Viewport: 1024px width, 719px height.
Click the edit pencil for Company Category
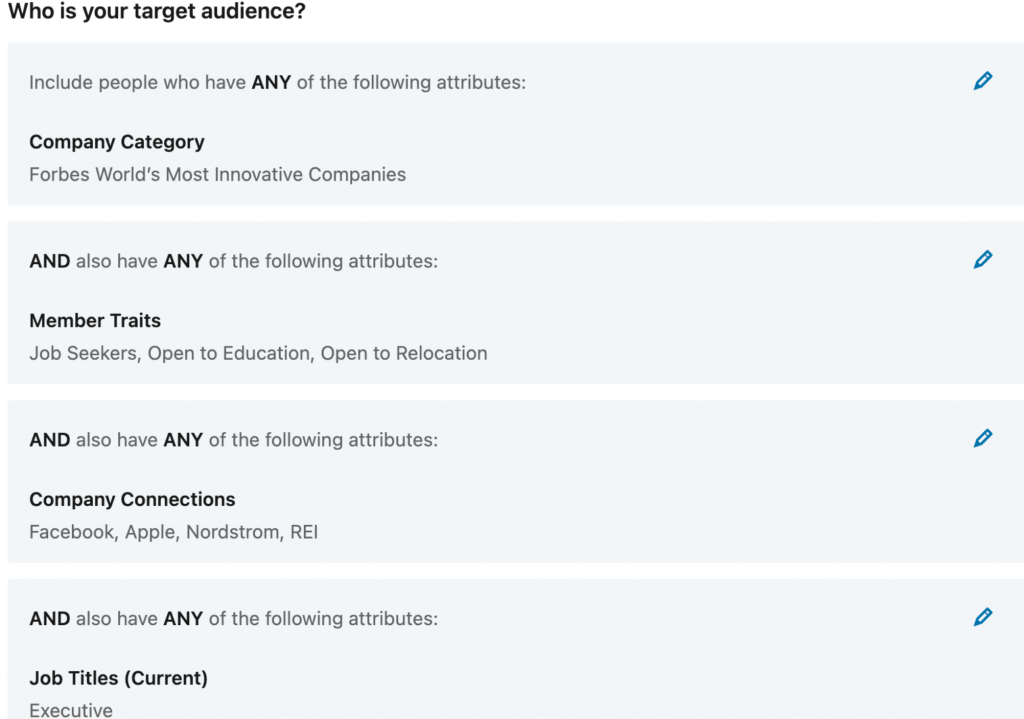click(983, 81)
